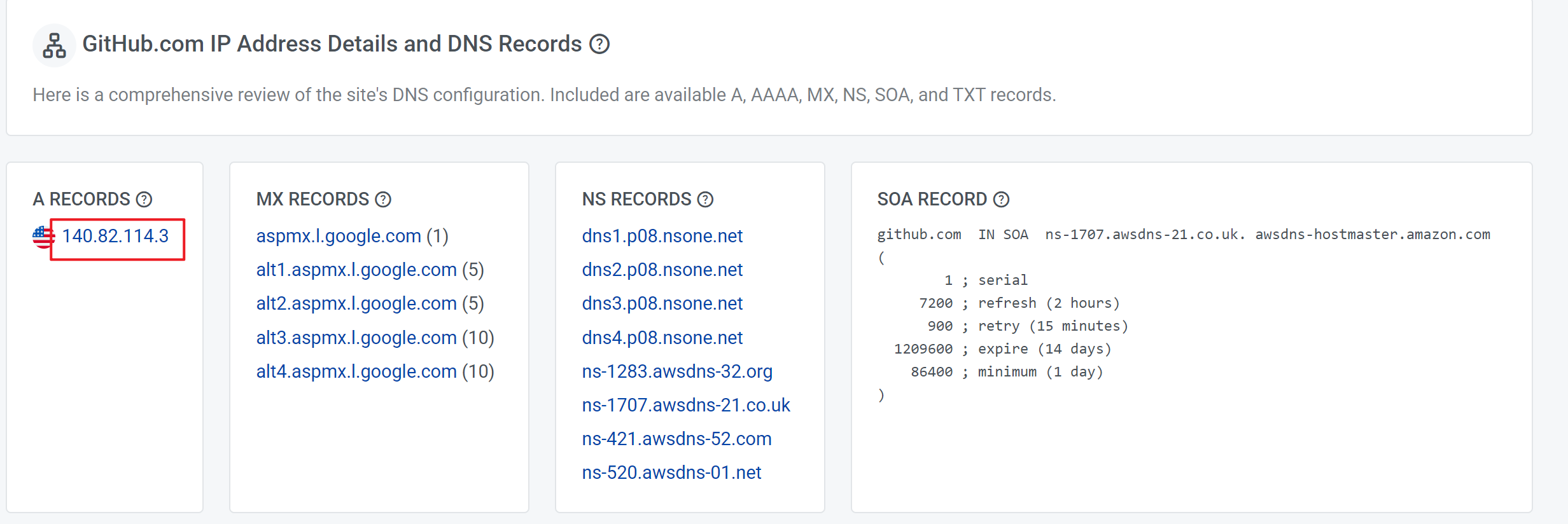Image resolution: width=1568 pixels, height=524 pixels.
Task: Open dns3.p08.nsone.net nameserver link
Action: (662, 303)
